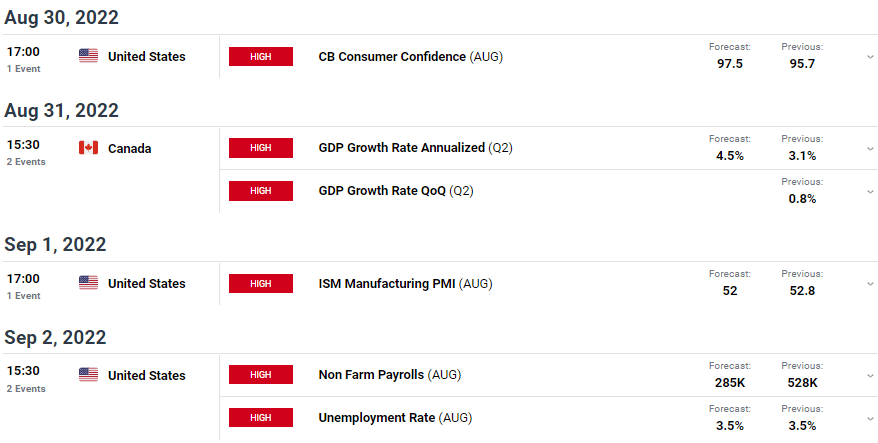Expand the CB Consumer Confidence event details
The image size is (878, 443).
point(870,57)
